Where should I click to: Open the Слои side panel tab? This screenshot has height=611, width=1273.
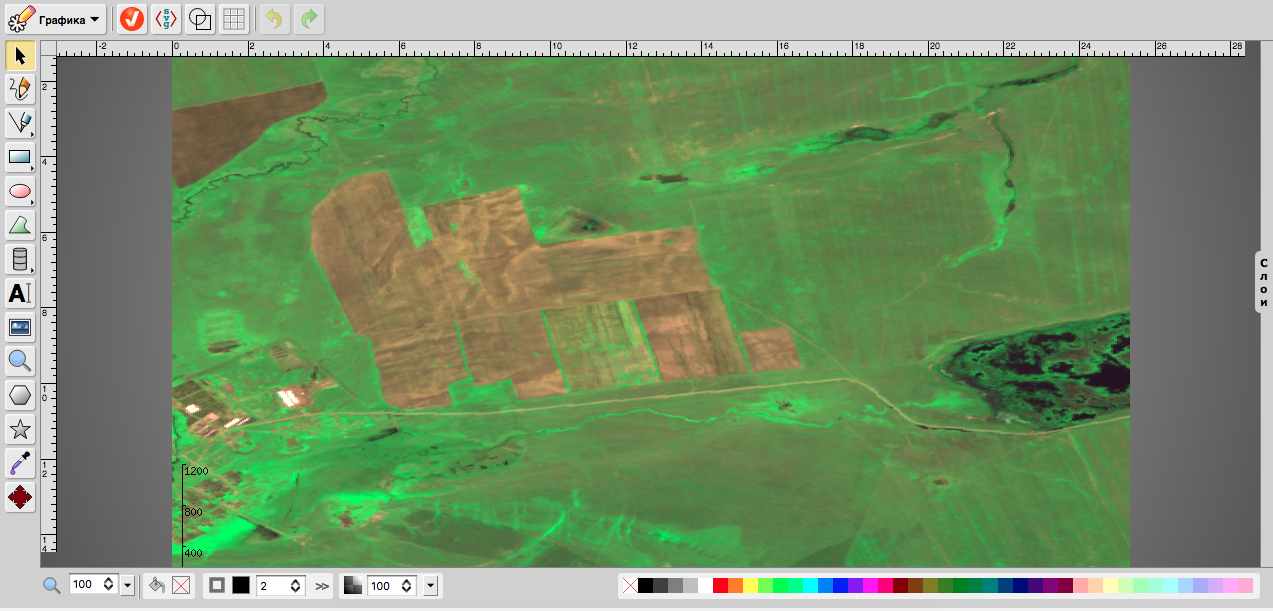tap(1264, 282)
